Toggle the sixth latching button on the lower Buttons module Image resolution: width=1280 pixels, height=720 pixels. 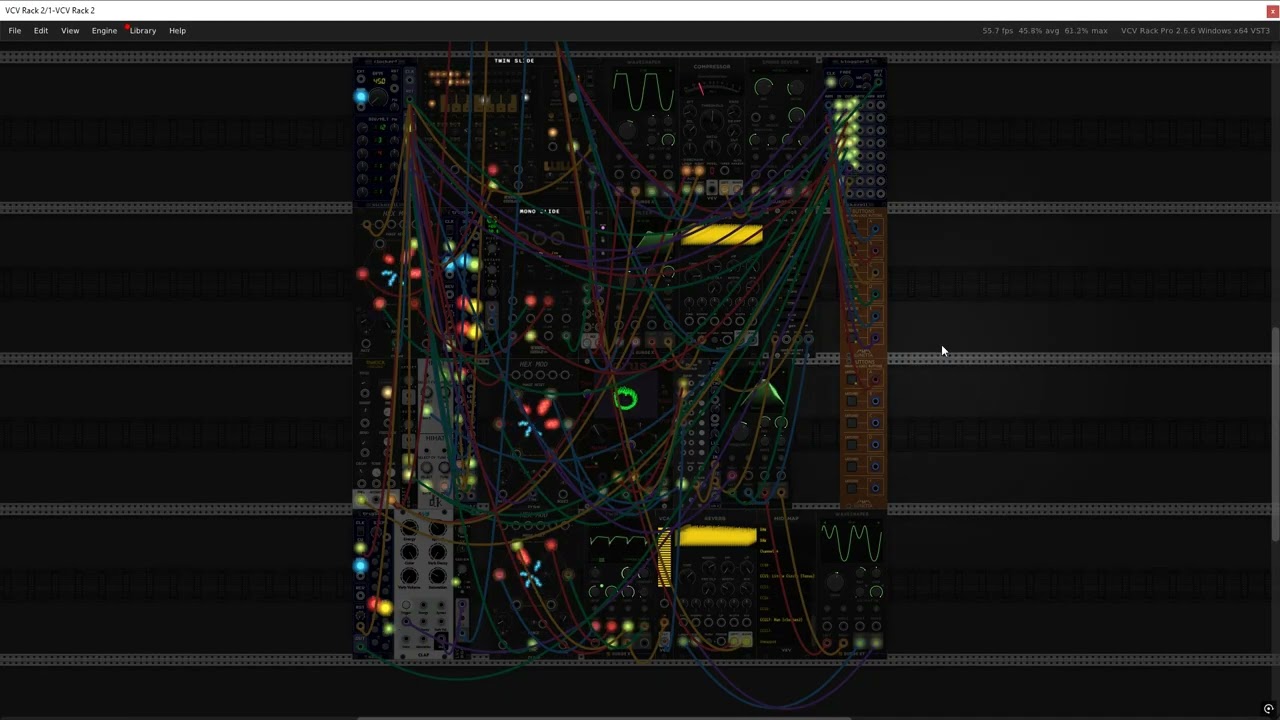pyautogui.click(x=852, y=488)
